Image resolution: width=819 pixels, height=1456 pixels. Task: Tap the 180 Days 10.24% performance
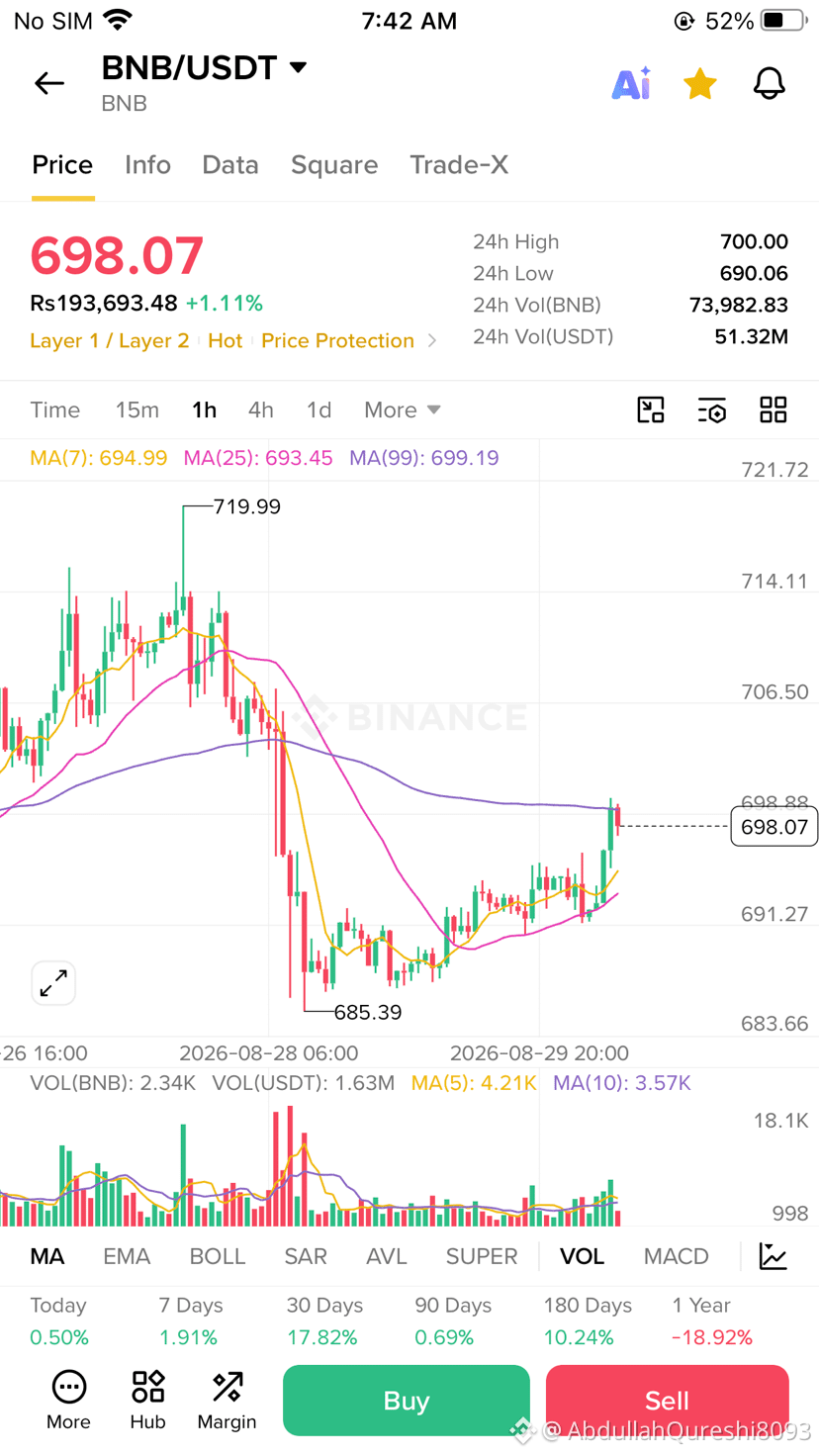click(588, 1321)
